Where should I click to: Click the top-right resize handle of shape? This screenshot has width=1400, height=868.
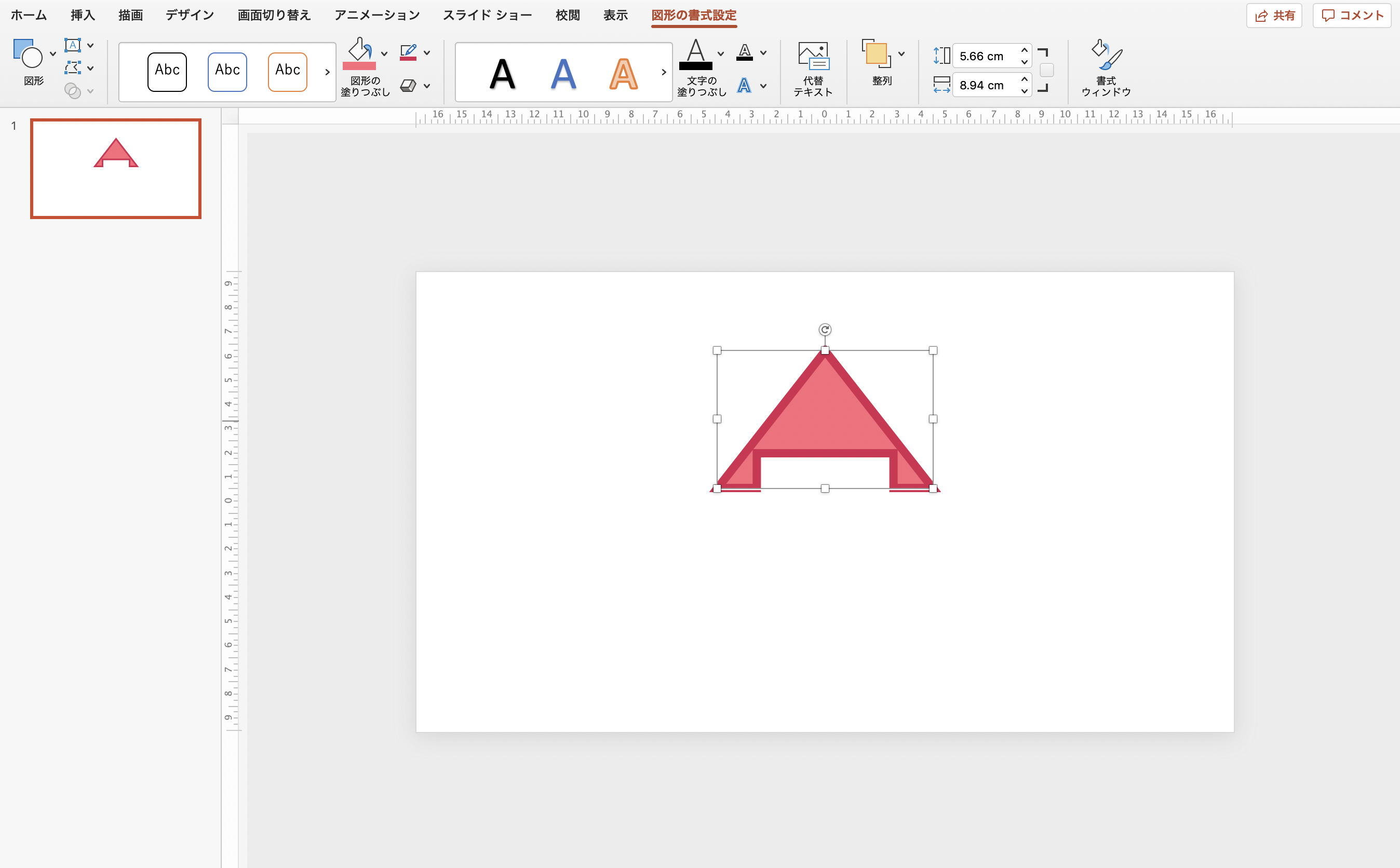click(933, 350)
